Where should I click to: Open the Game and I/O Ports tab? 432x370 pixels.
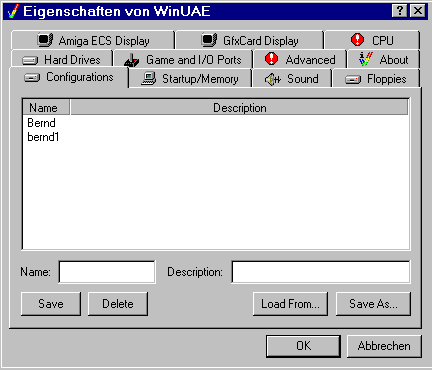tap(183, 59)
